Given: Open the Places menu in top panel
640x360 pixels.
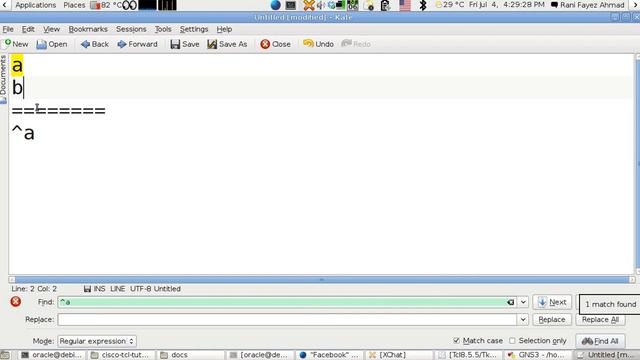Looking at the screenshot, I should 74,5.
